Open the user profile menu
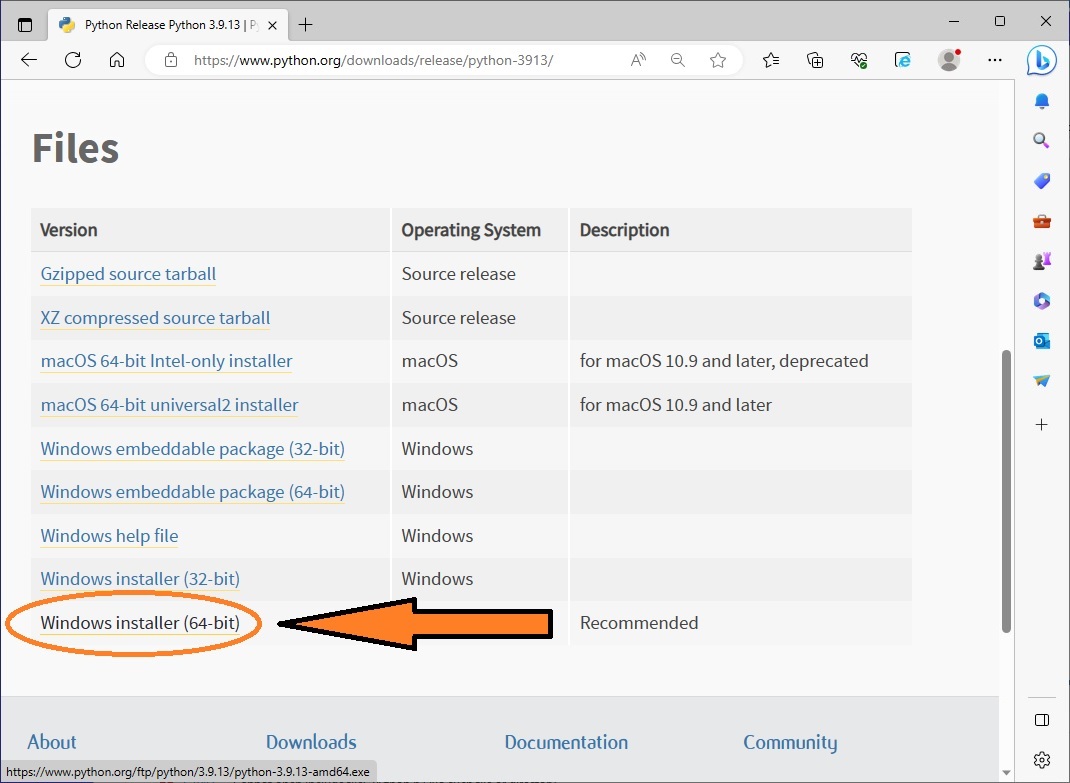 point(949,60)
